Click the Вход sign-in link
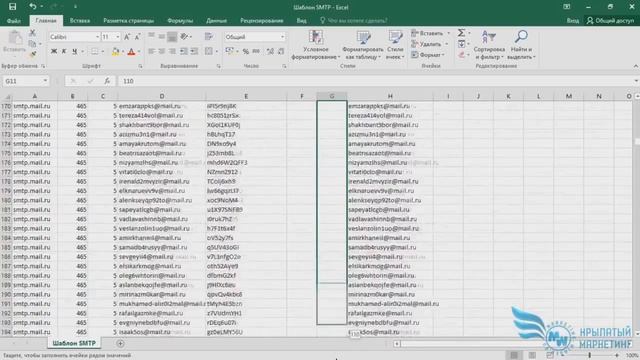The height and width of the screenshot is (360, 640). [573, 20]
